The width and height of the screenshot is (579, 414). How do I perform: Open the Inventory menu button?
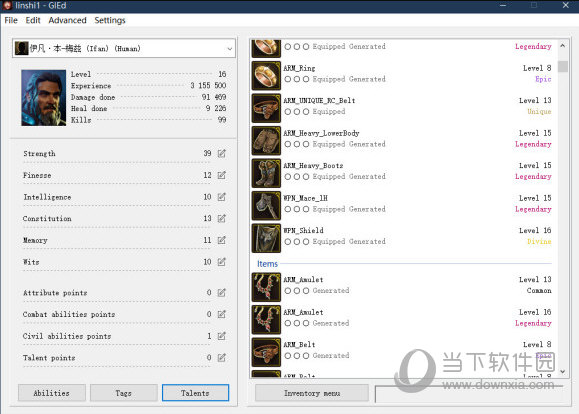coord(312,393)
